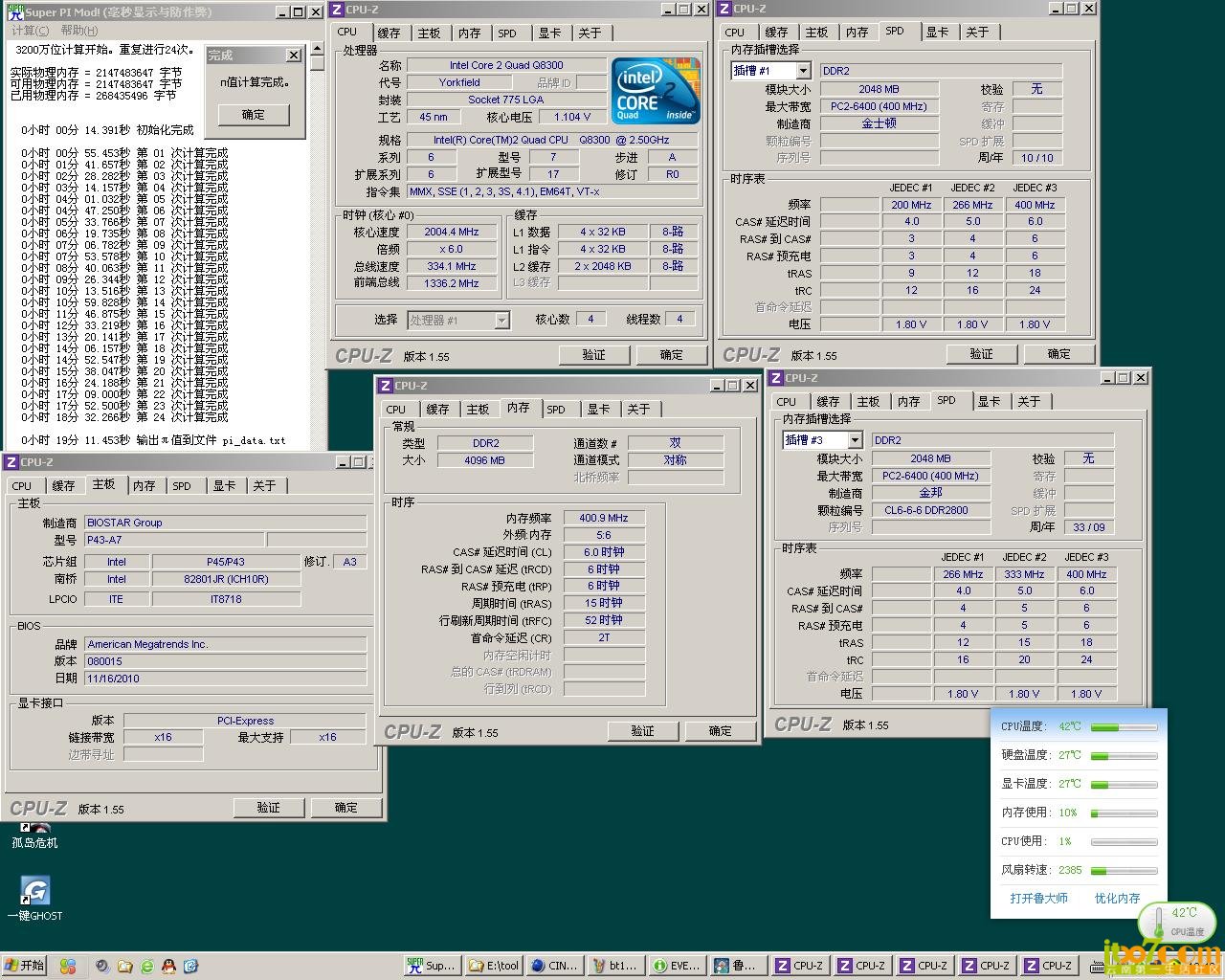1225x980 pixels.
Task: Click the Super PI title bar icon
Action: (x=14, y=11)
